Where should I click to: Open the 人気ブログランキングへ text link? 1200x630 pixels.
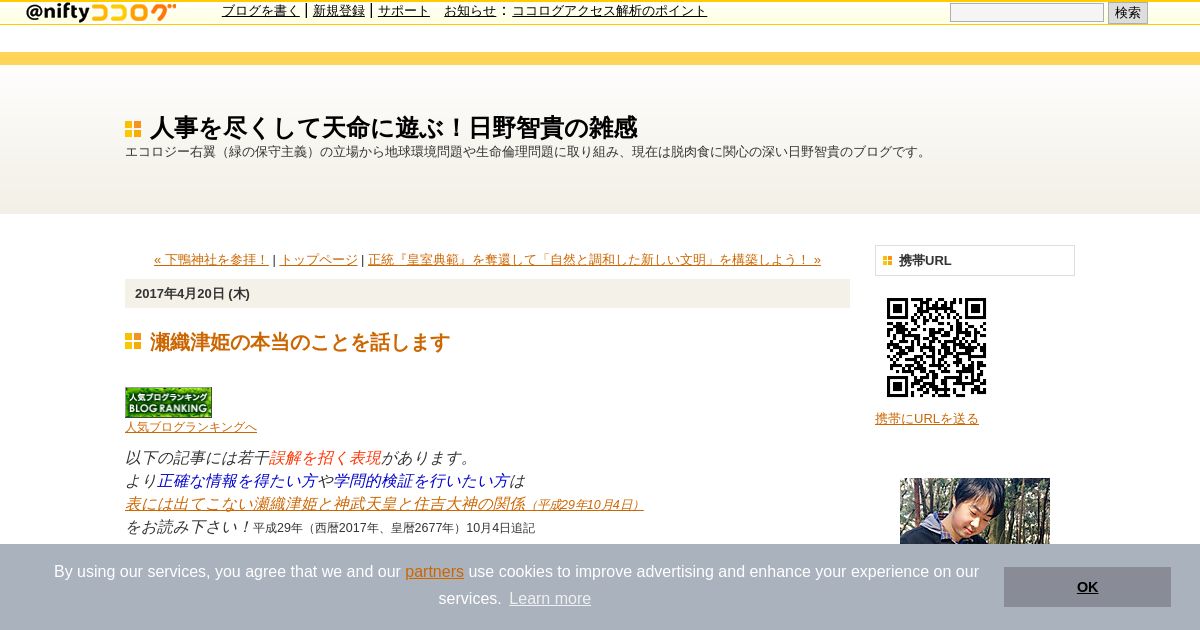click(191, 427)
